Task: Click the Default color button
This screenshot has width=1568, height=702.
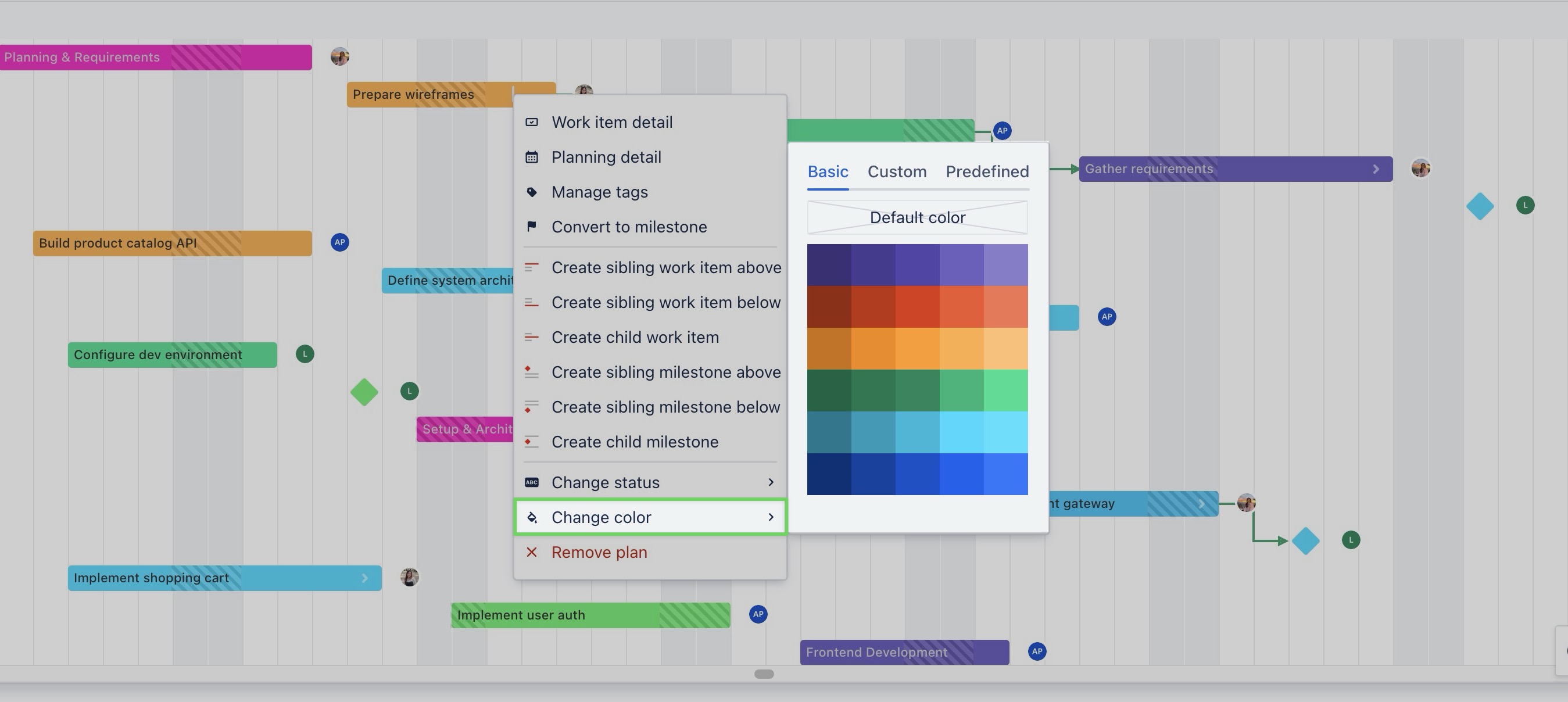Action: [917, 217]
